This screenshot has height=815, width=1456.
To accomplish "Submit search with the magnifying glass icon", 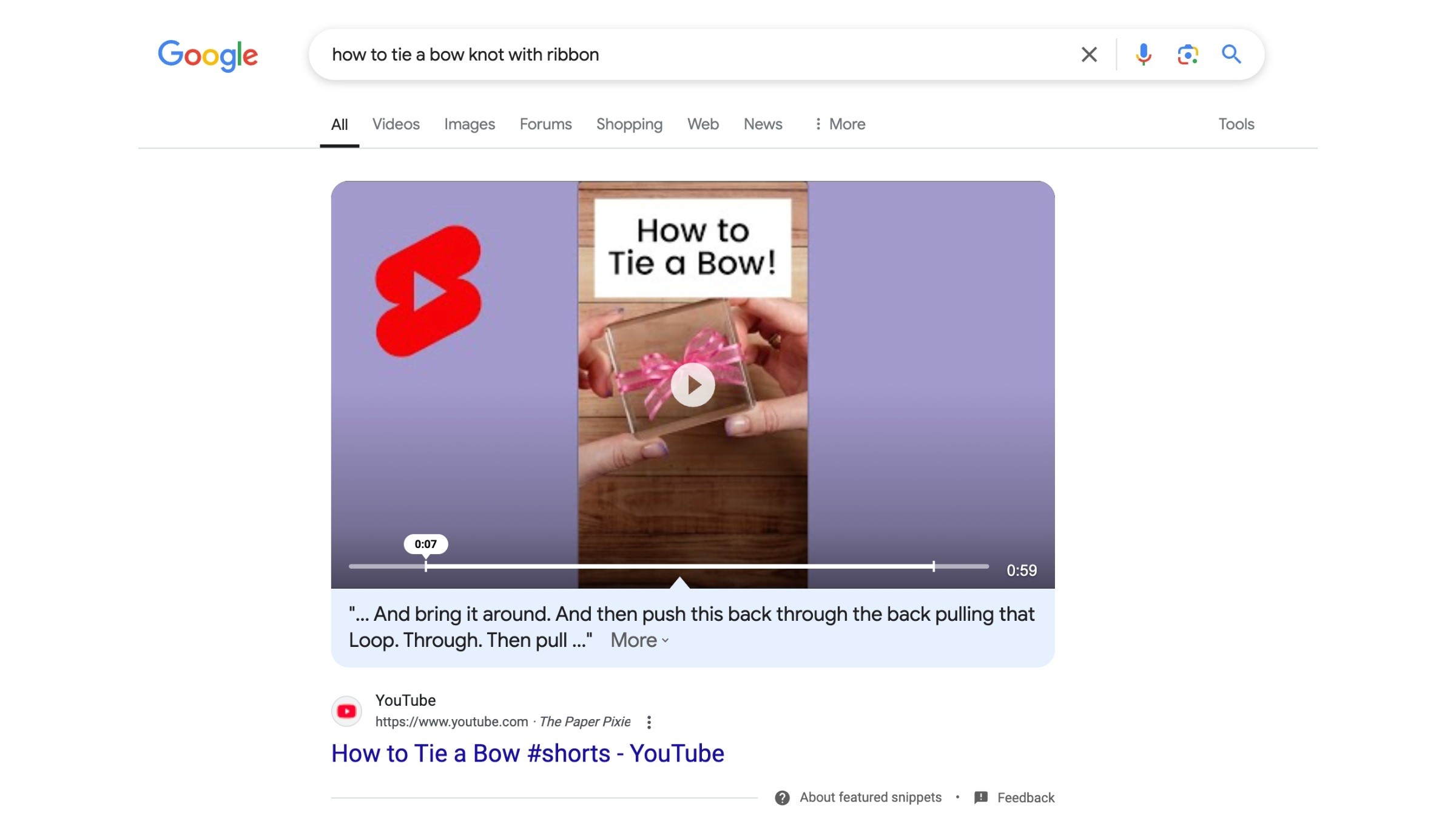I will click(1231, 54).
